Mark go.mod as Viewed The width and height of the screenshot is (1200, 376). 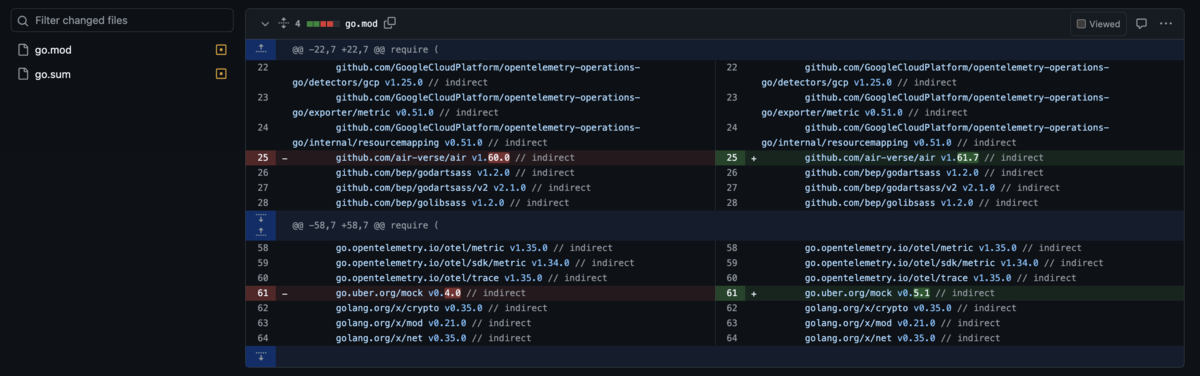coord(1098,23)
